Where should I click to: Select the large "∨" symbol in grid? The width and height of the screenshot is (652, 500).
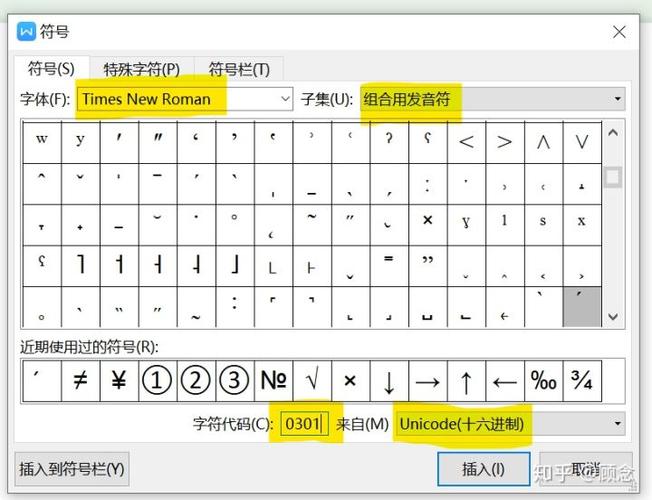tap(582, 142)
